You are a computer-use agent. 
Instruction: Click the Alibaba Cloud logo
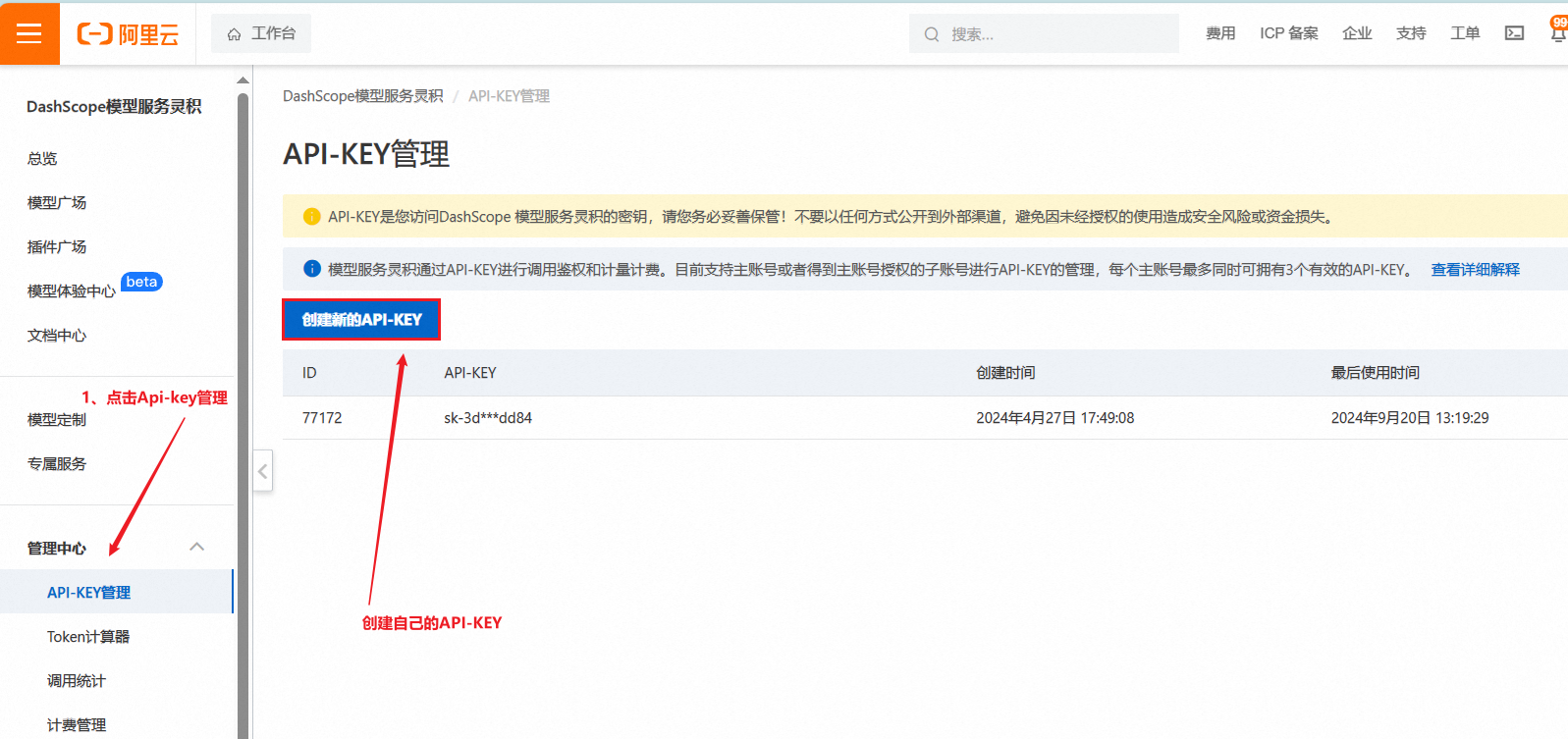(x=128, y=34)
